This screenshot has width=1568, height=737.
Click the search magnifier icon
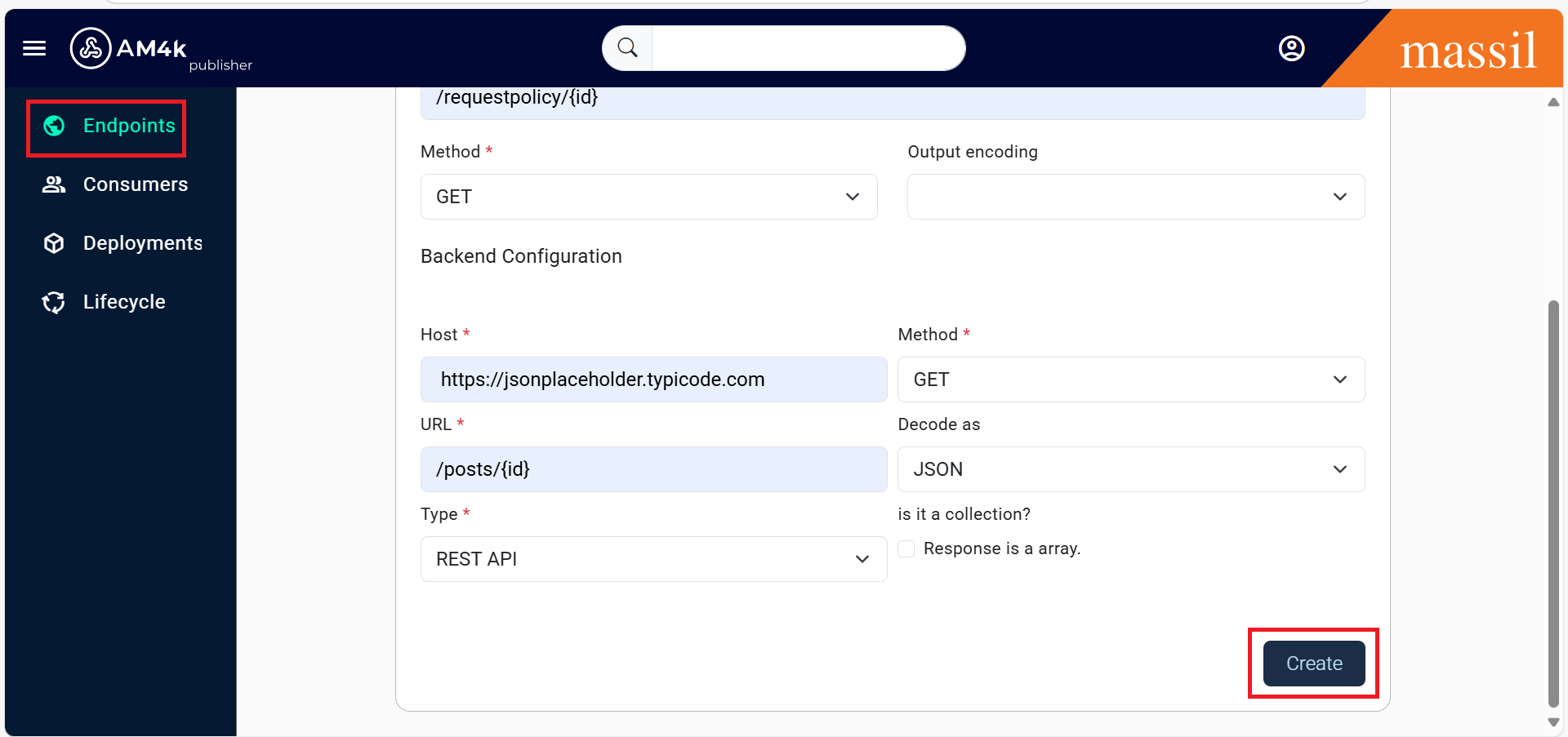coord(627,48)
